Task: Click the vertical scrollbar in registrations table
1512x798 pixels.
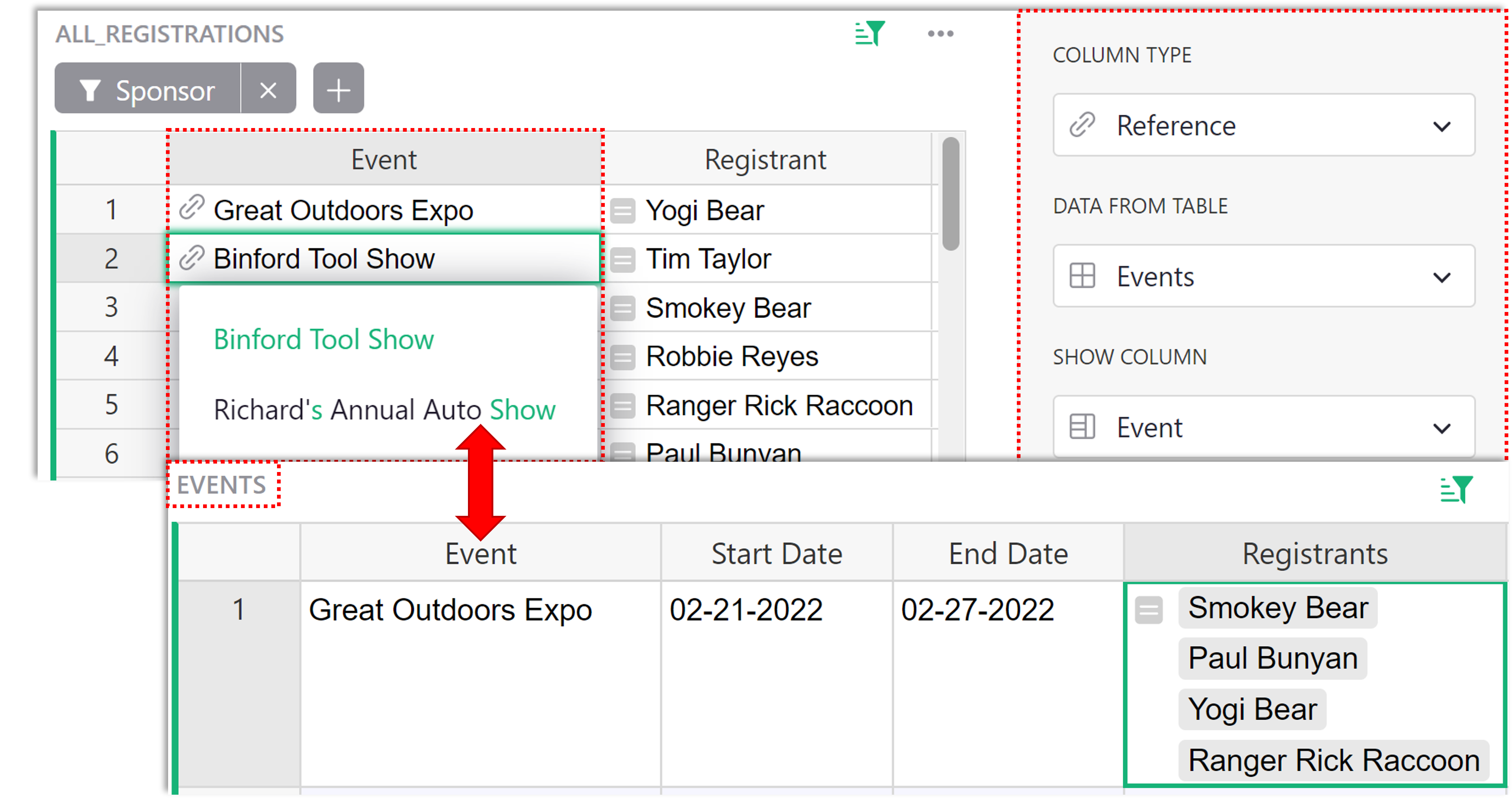Action: click(x=950, y=194)
